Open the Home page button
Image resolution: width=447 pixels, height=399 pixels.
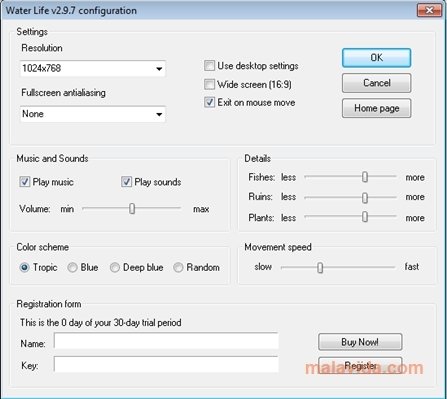point(376,108)
